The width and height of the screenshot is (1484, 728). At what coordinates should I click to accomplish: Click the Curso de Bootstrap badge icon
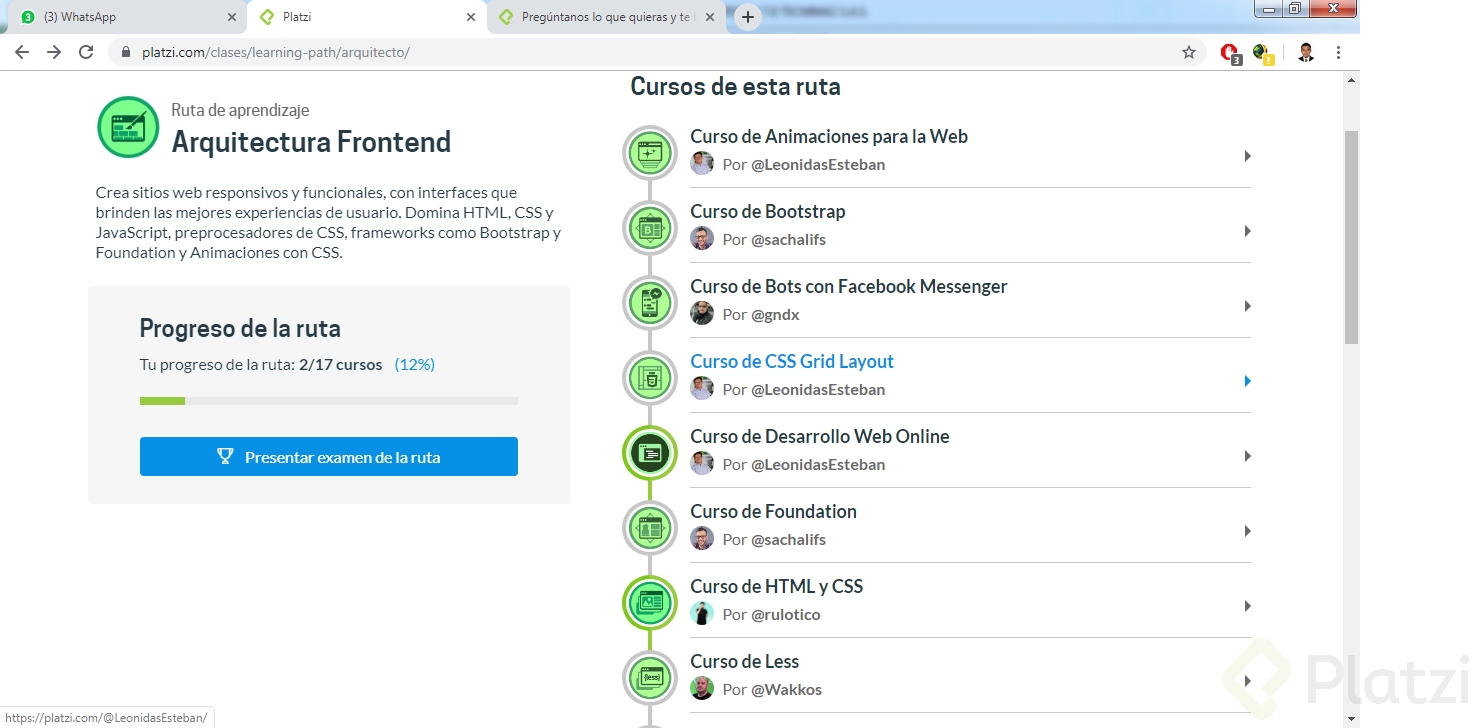click(650, 229)
